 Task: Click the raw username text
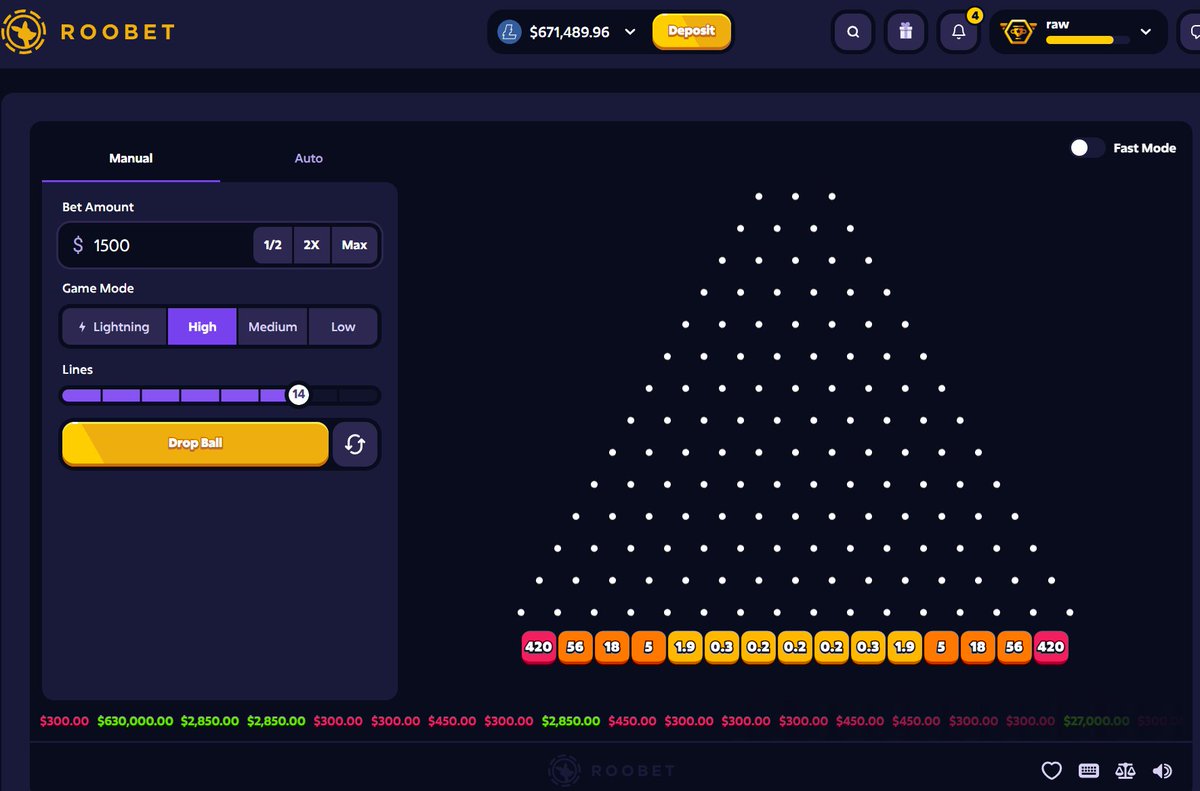click(1057, 24)
